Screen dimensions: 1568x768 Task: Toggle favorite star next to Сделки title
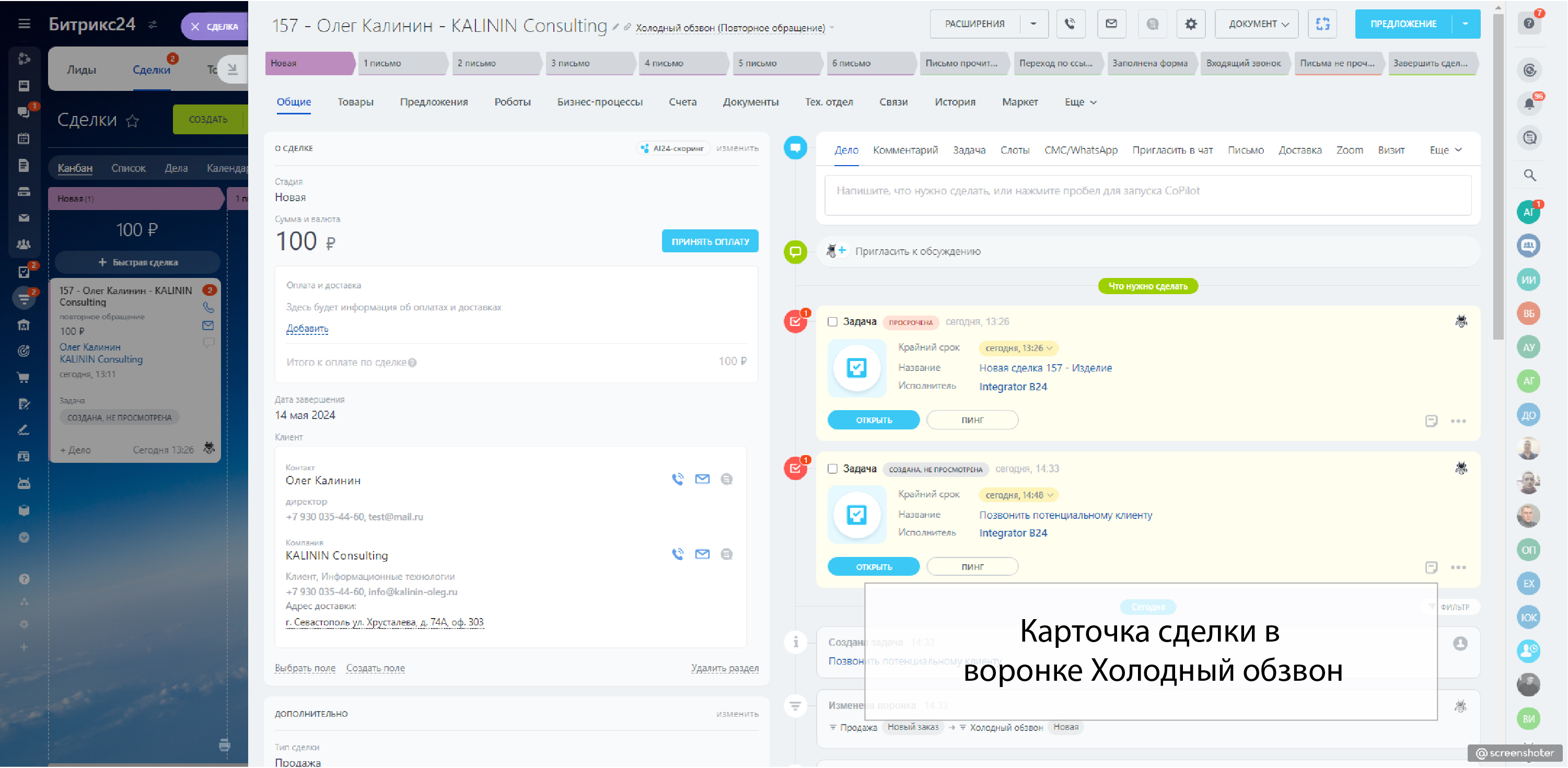coord(132,121)
